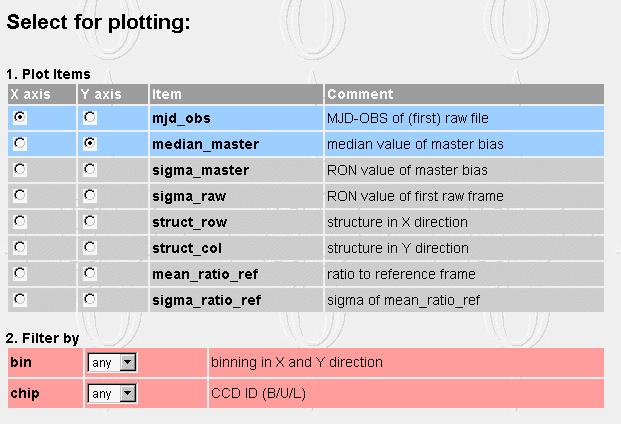Choose sigma_master for the X axis
The height and width of the screenshot is (424, 621).
pyautogui.click(x=20, y=170)
